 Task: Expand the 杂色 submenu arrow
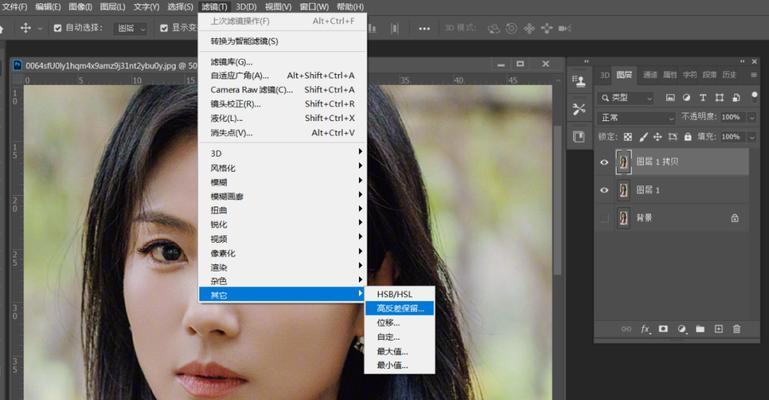click(x=360, y=279)
